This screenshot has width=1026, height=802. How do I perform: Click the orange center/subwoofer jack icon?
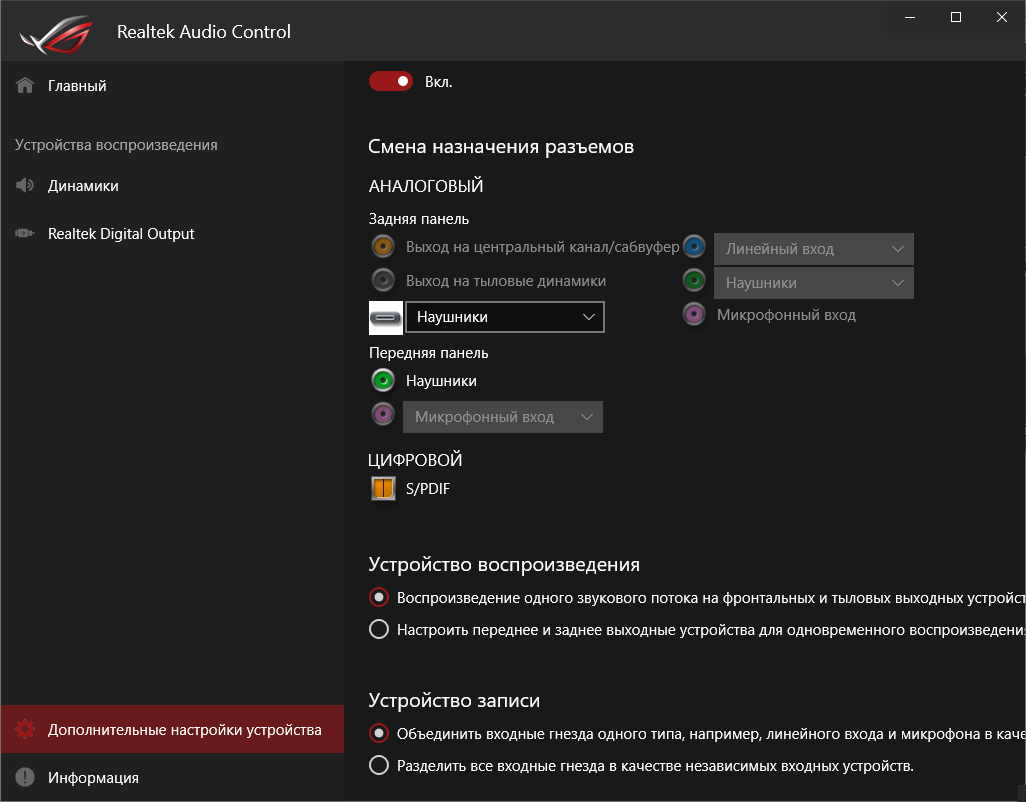(382, 247)
